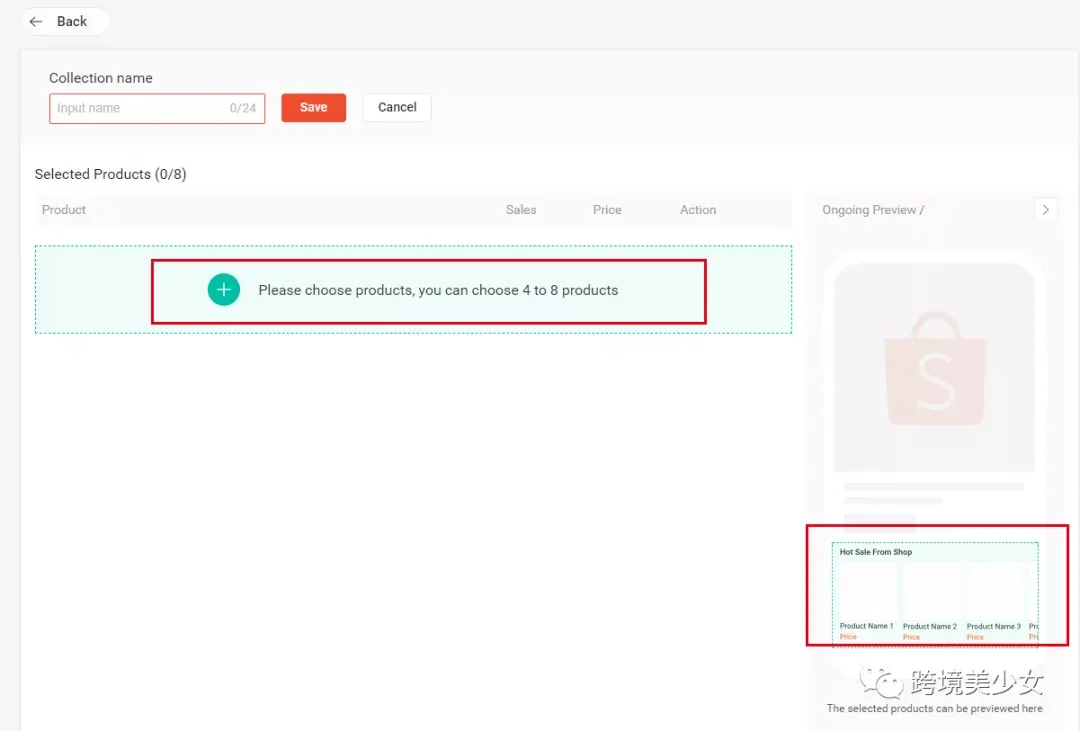Image resolution: width=1080 pixels, height=731 pixels.
Task: Select the Product column header
Action: [x=63, y=209]
